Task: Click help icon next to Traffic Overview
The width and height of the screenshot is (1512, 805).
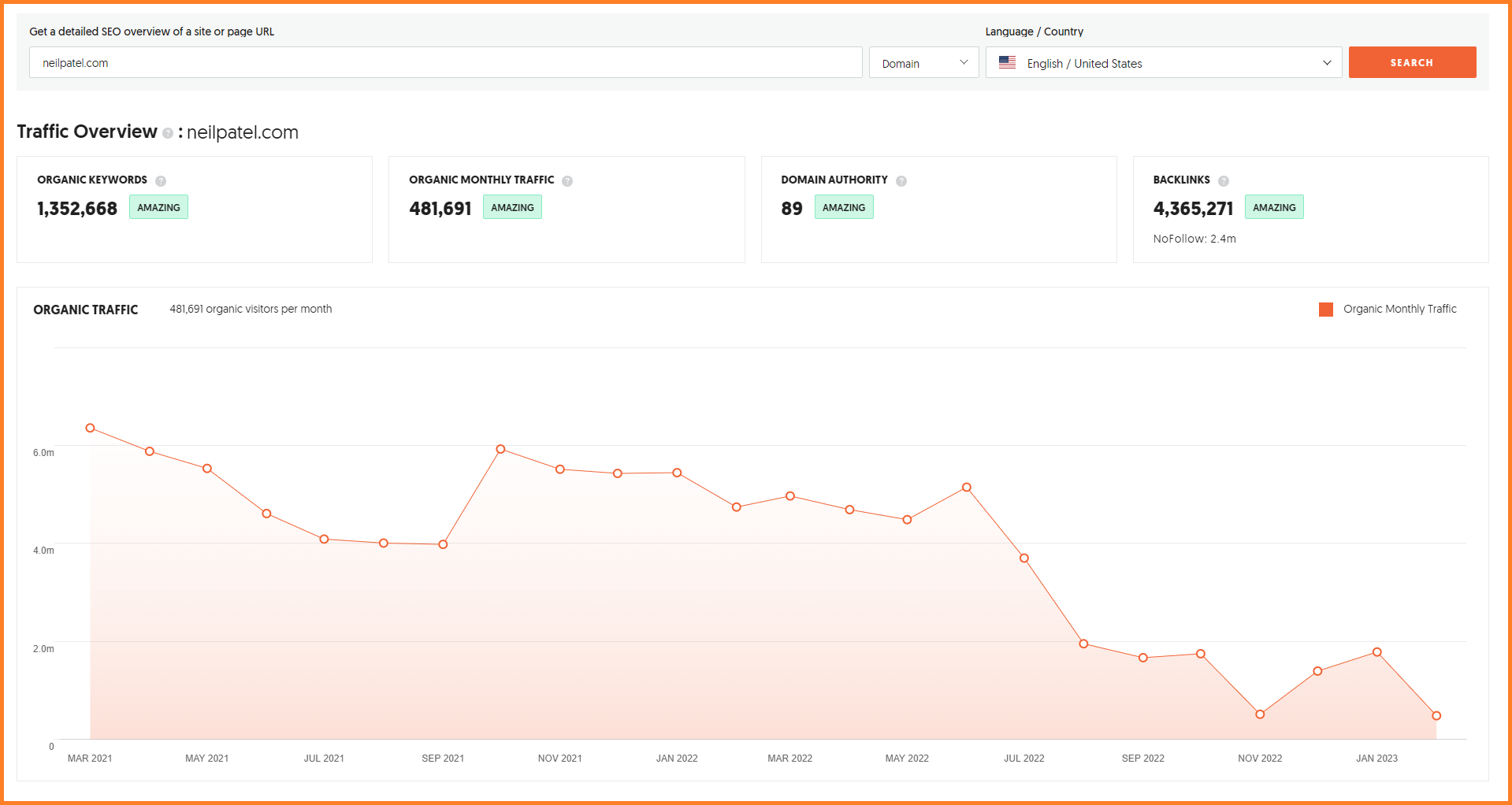Action: click(168, 133)
